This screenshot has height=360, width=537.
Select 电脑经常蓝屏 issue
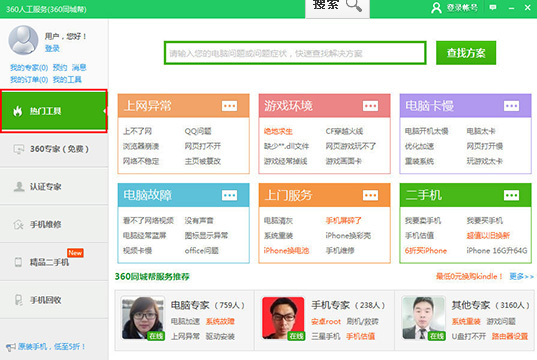pos(145,236)
